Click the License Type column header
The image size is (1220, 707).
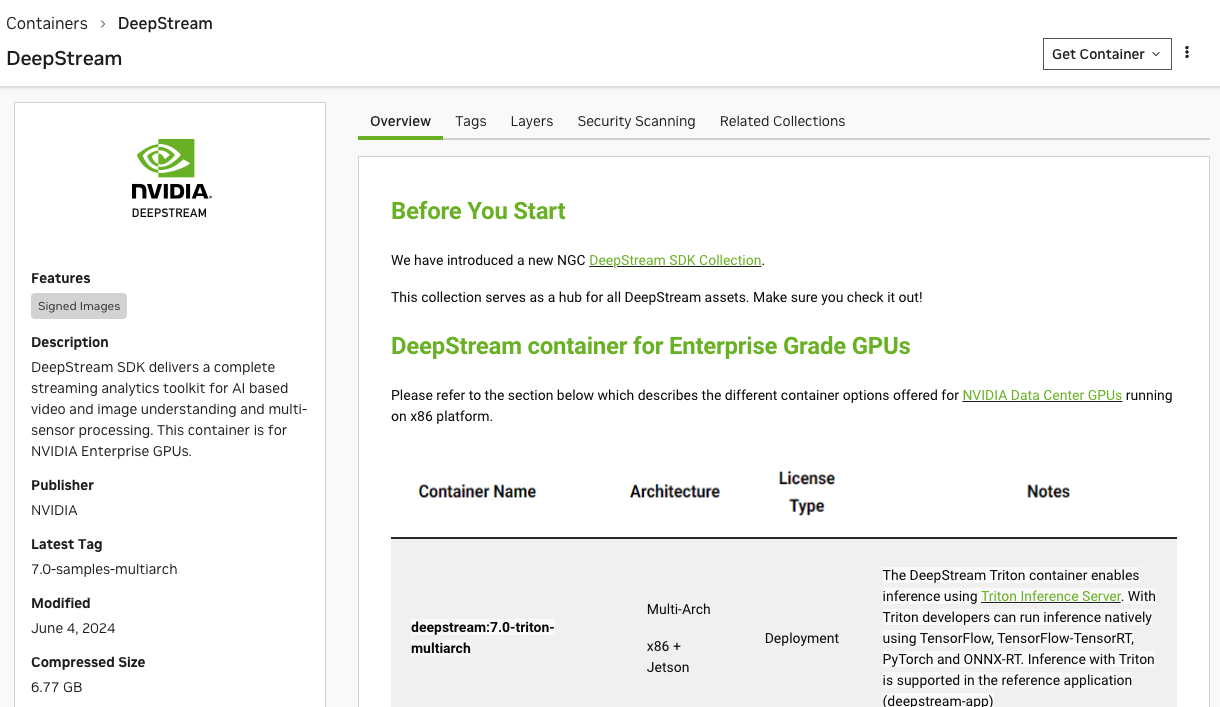pos(807,492)
